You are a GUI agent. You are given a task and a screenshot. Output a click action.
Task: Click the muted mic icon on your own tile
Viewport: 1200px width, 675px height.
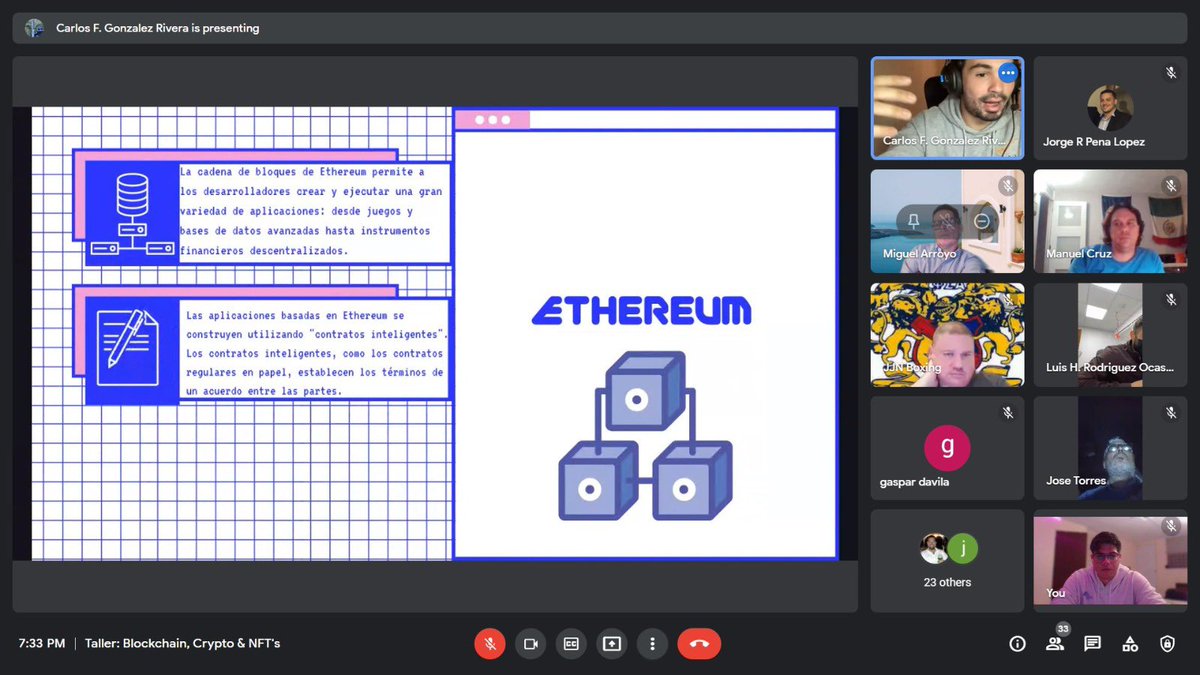pos(1171,526)
